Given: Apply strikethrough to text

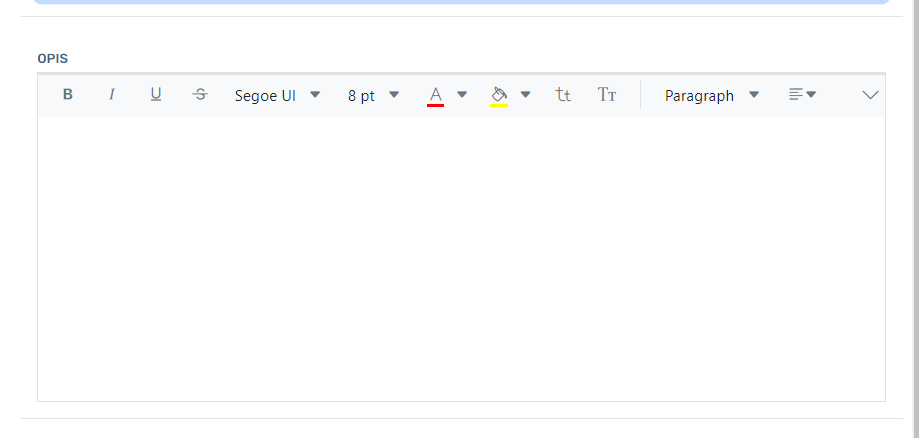Looking at the screenshot, I should tap(200, 95).
